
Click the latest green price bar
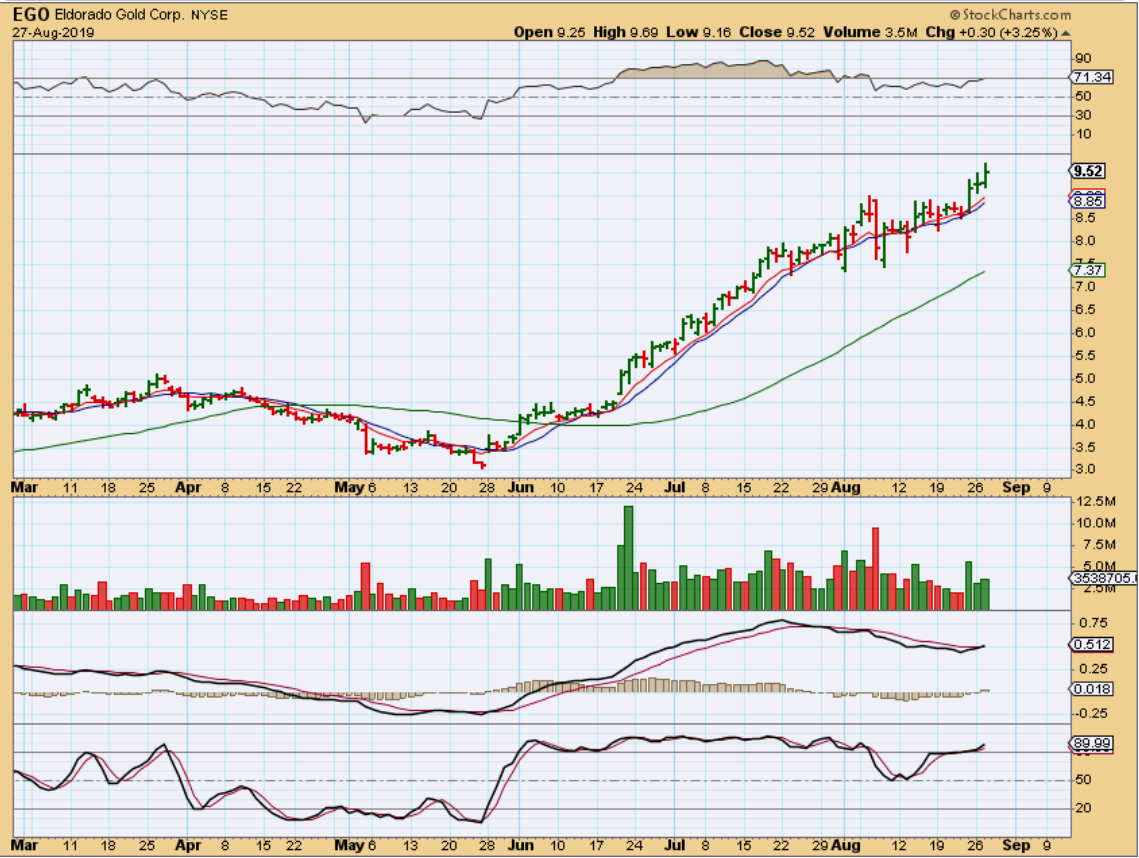click(987, 174)
